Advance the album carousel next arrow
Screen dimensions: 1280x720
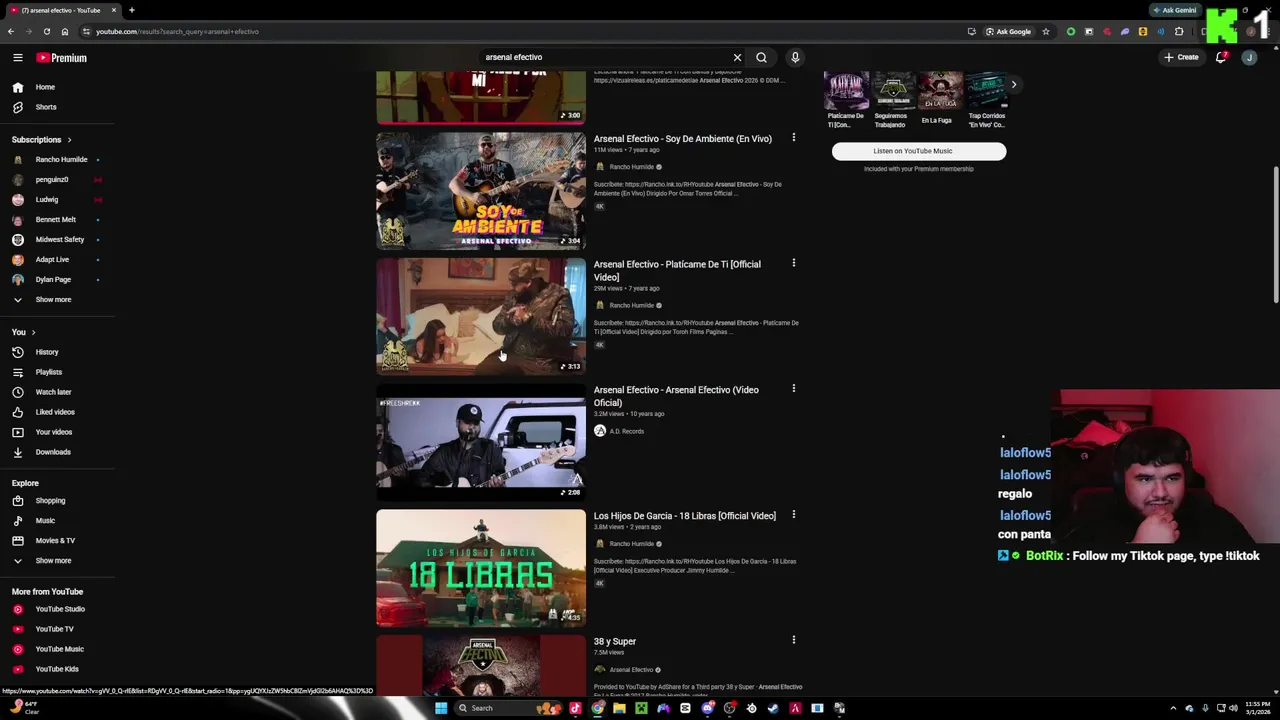click(1013, 84)
